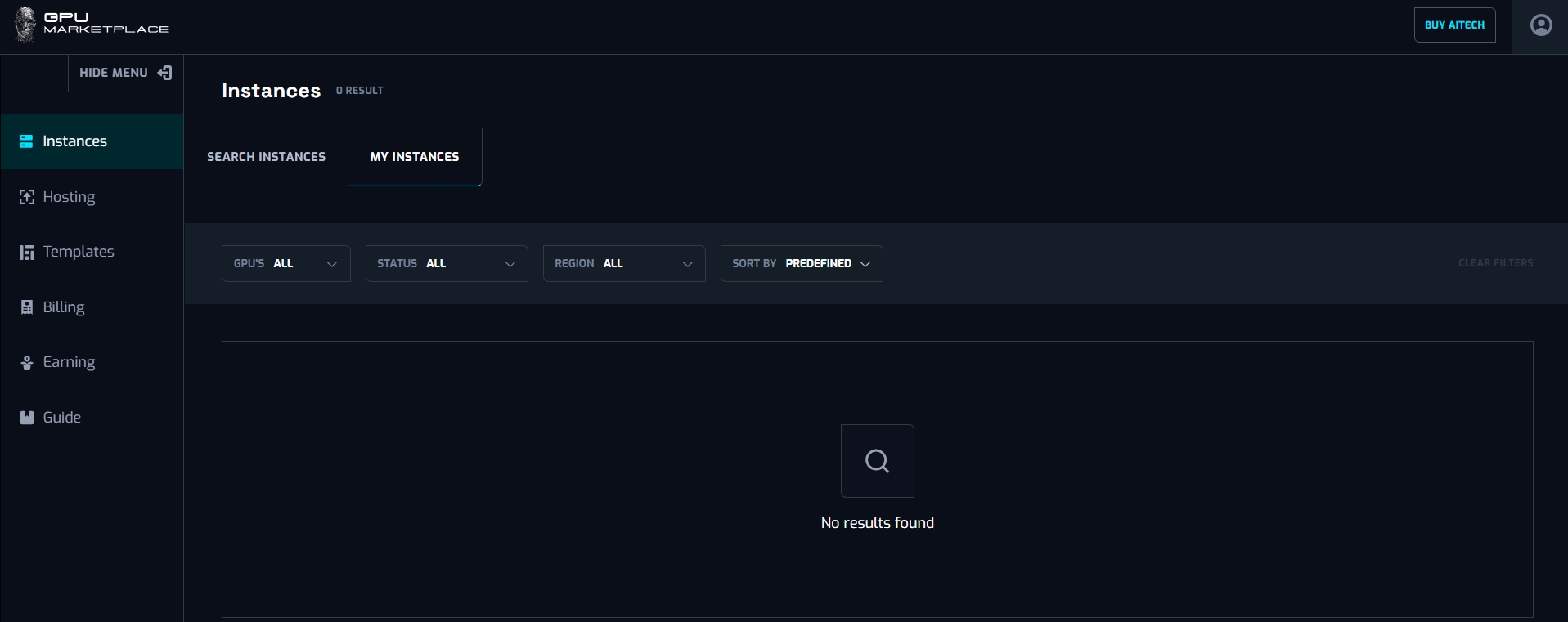Click the magnifier icon above No results found

[x=877, y=461]
